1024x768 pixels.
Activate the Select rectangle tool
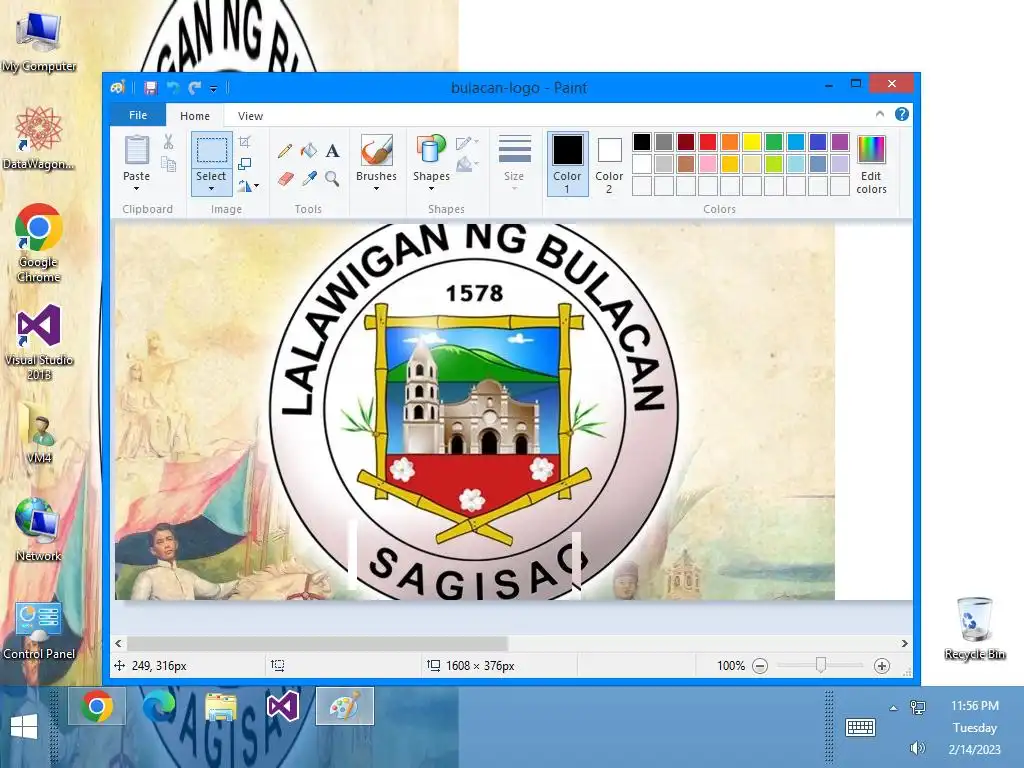coord(212,152)
